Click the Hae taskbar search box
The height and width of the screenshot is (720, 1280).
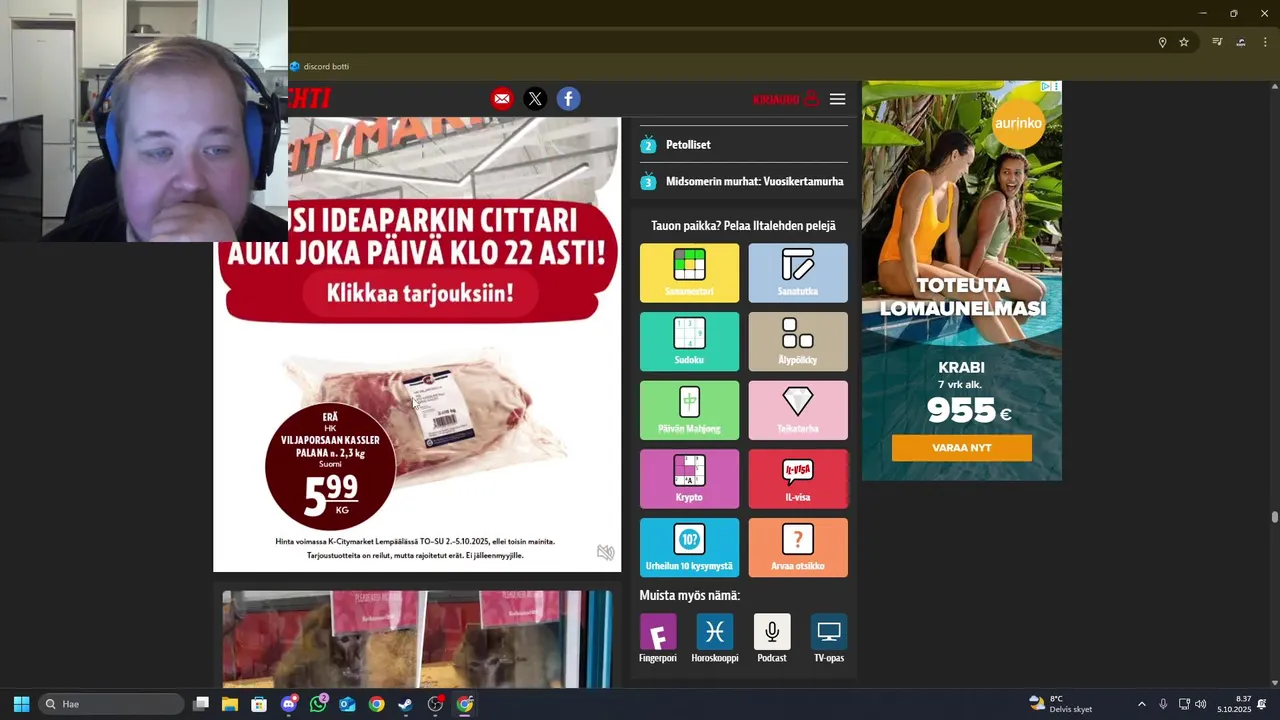coord(111,704)
